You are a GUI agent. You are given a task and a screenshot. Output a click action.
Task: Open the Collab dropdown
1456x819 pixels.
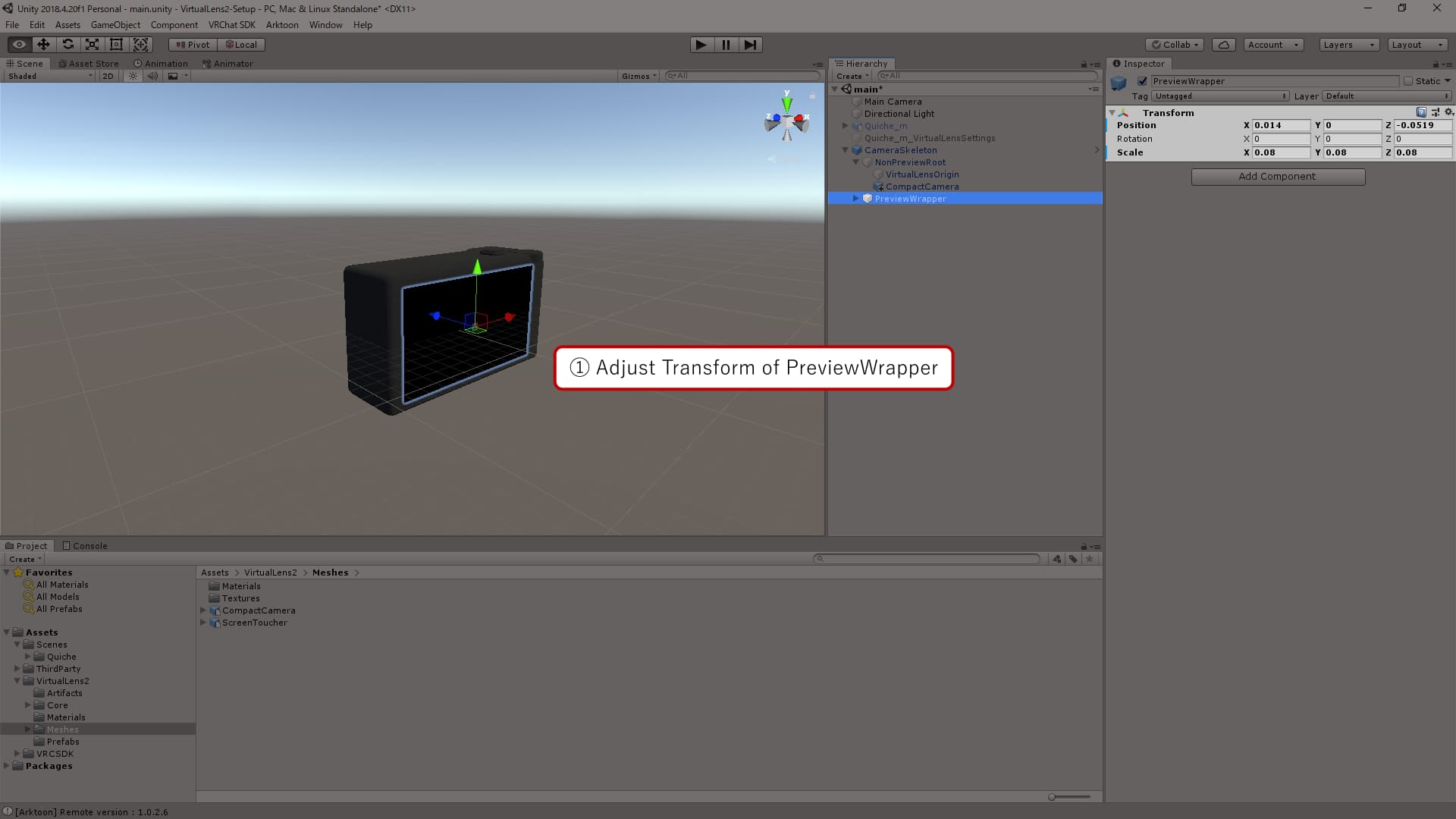click(1175, 45)
